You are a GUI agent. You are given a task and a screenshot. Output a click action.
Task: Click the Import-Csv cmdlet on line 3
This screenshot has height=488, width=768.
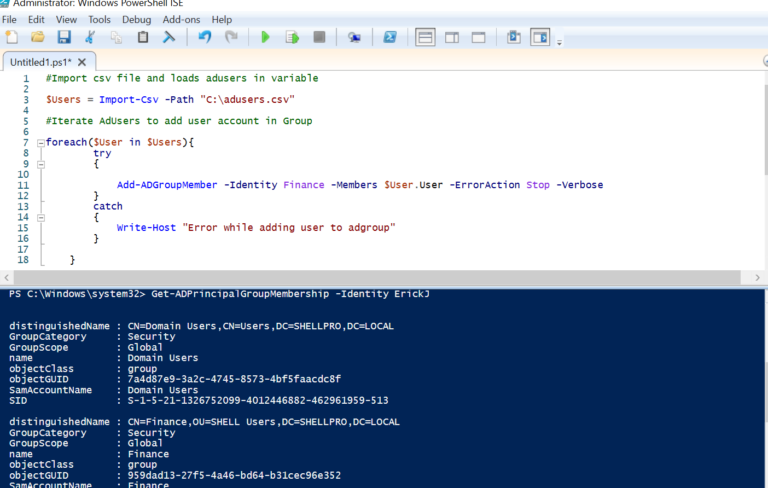[129, 99]
